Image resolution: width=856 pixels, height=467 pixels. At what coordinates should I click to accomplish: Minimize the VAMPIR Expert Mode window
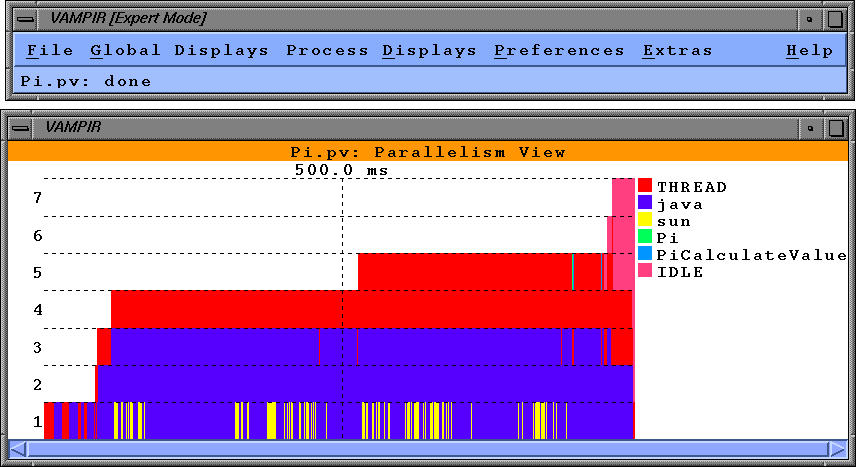[810, 19]
